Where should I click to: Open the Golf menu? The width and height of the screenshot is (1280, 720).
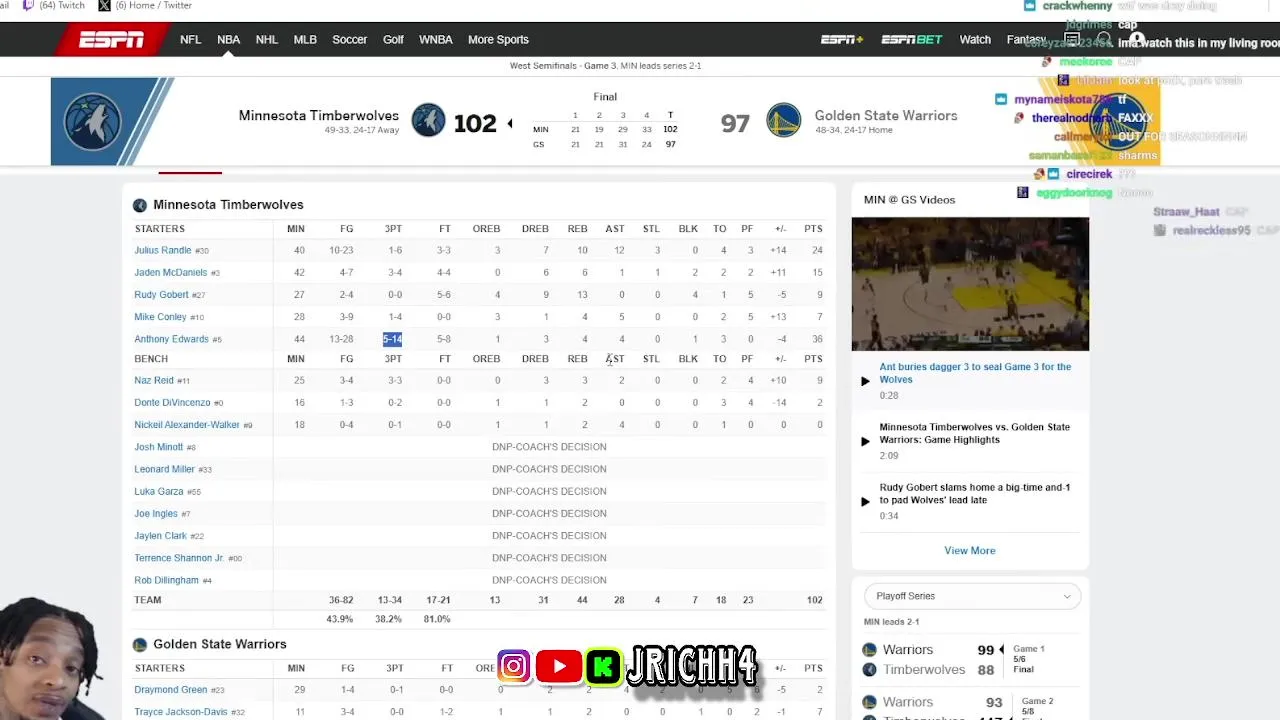coord(393,40)
